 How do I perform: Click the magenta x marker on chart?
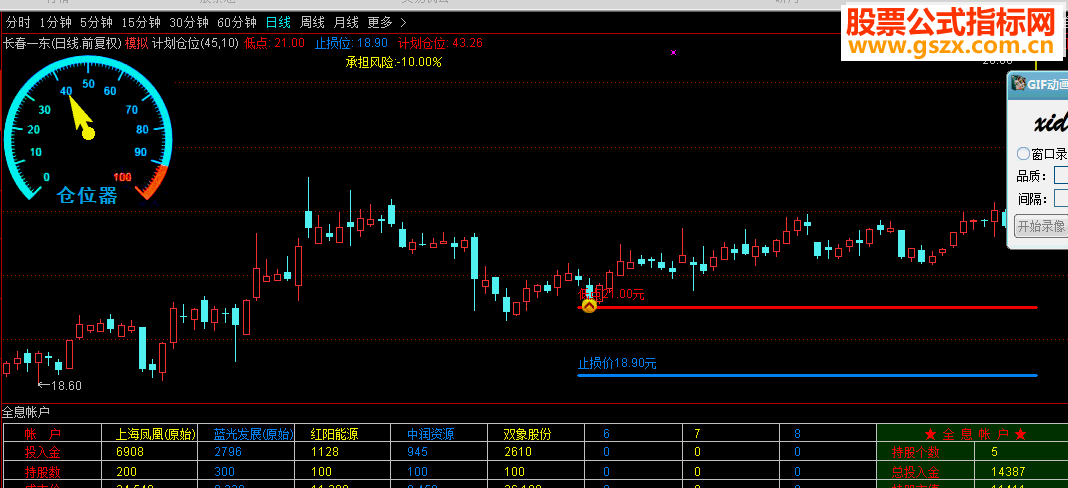[674, 52]
